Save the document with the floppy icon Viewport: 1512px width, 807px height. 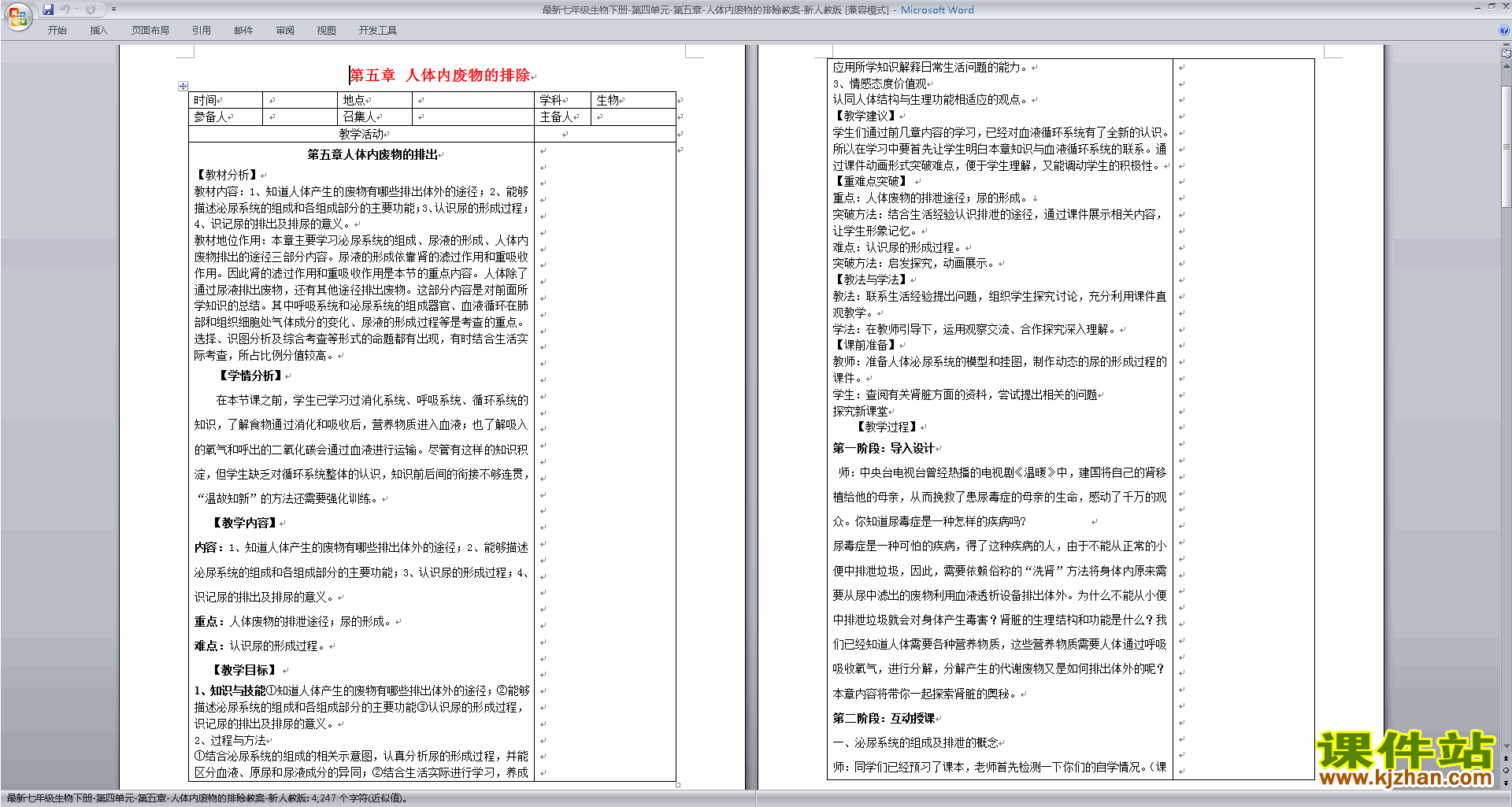[48, 9]
